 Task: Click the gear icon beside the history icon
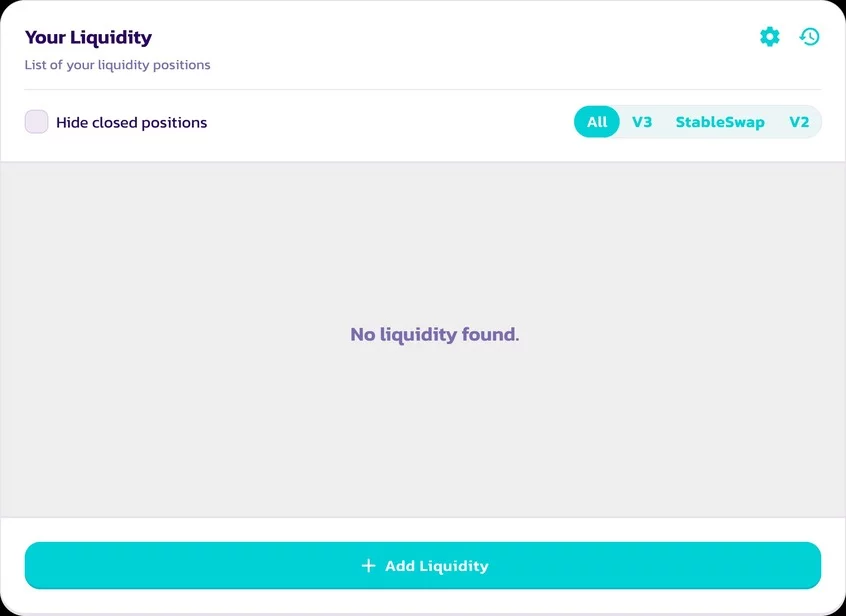769,37
